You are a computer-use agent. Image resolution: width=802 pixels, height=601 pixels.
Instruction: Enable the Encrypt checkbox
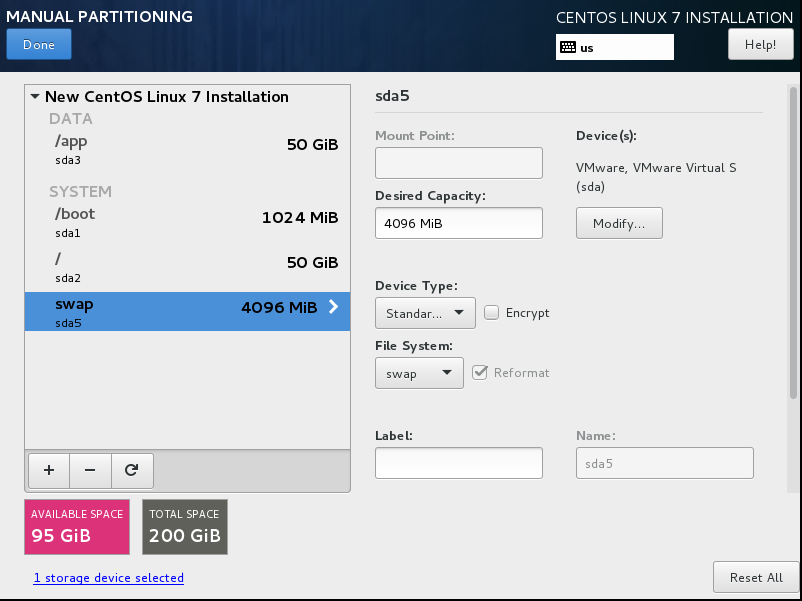(492, 313)
